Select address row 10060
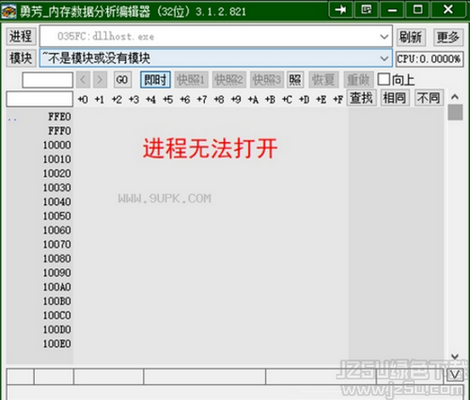 coord(57,230)
